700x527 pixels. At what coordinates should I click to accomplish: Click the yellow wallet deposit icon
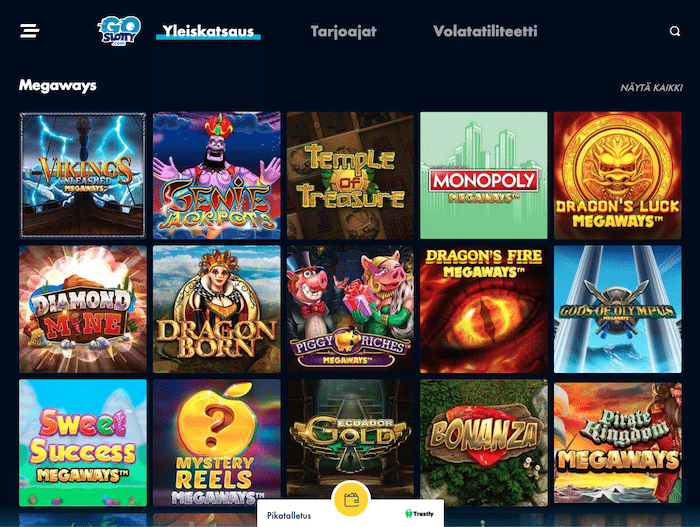351,498
